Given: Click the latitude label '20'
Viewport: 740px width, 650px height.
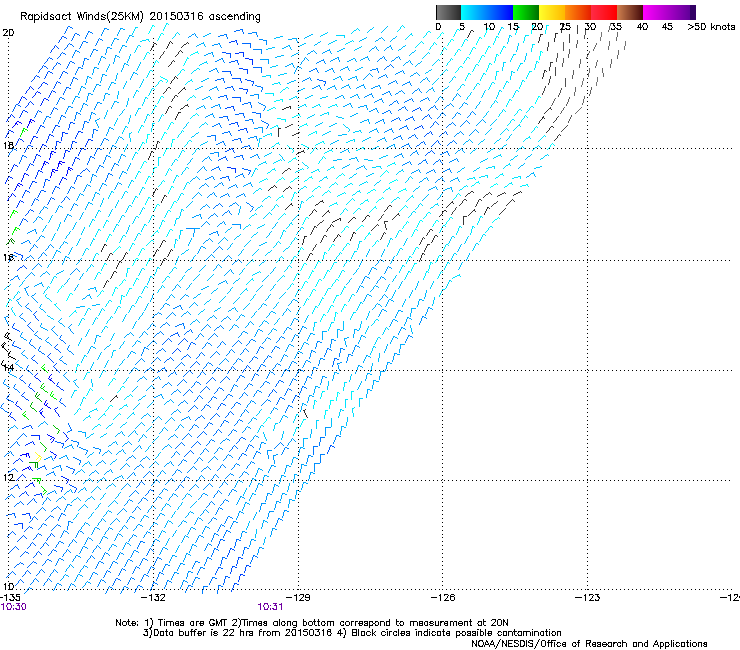Looking at the screenshot, I should (x=8, y=33).
